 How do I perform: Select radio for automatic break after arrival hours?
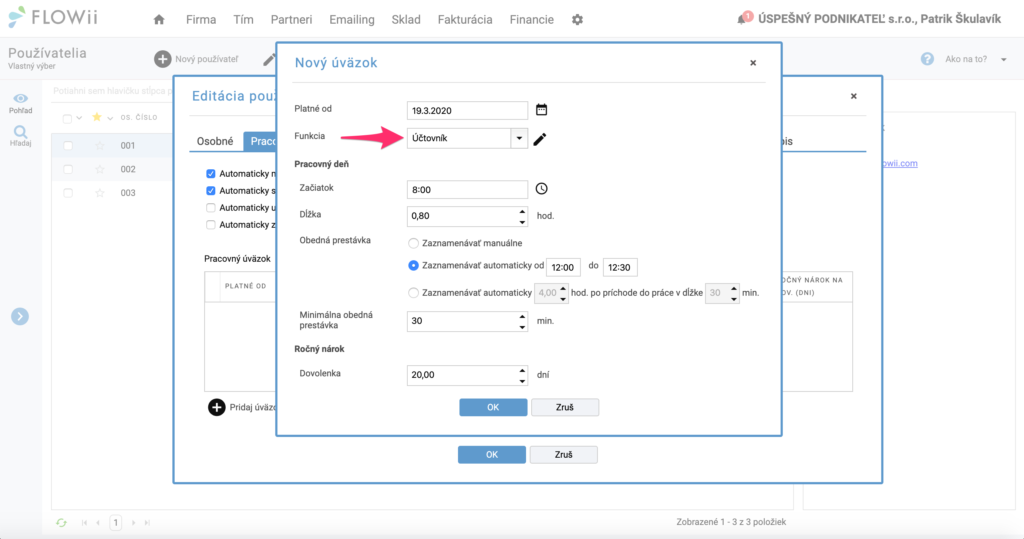click(413, 293)
